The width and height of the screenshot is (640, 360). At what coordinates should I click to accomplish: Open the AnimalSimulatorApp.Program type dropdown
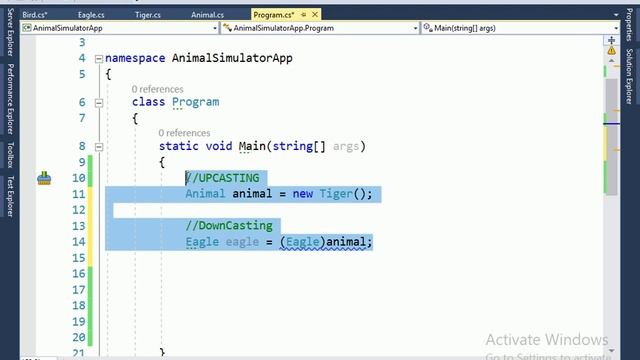(x=415, y=28)
